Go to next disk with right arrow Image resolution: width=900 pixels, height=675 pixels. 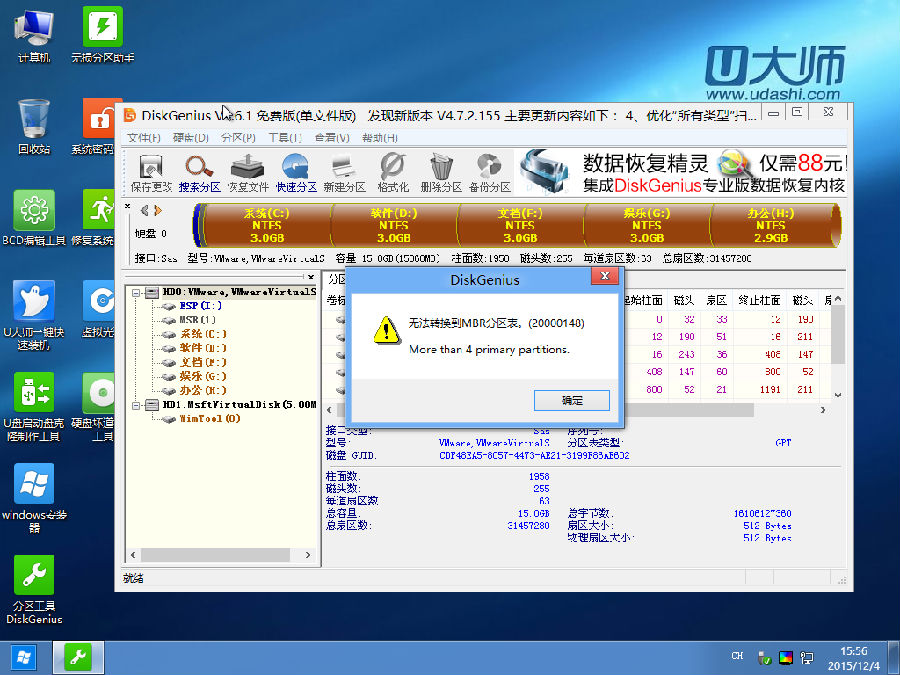coord(158,211)
